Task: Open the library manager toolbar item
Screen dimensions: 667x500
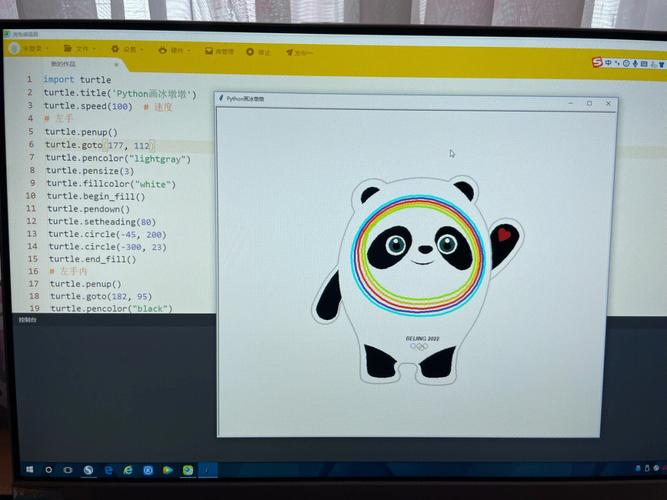Action: click(219, 51)
